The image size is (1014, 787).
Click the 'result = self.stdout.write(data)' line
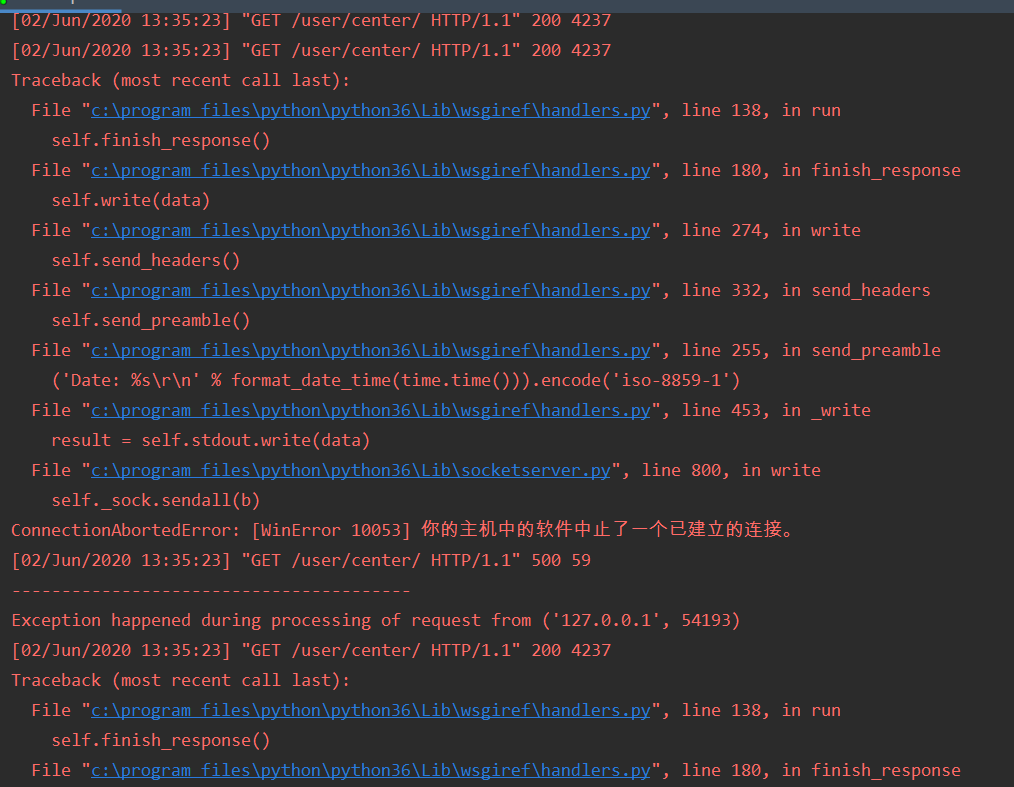(x=210, y=440)
